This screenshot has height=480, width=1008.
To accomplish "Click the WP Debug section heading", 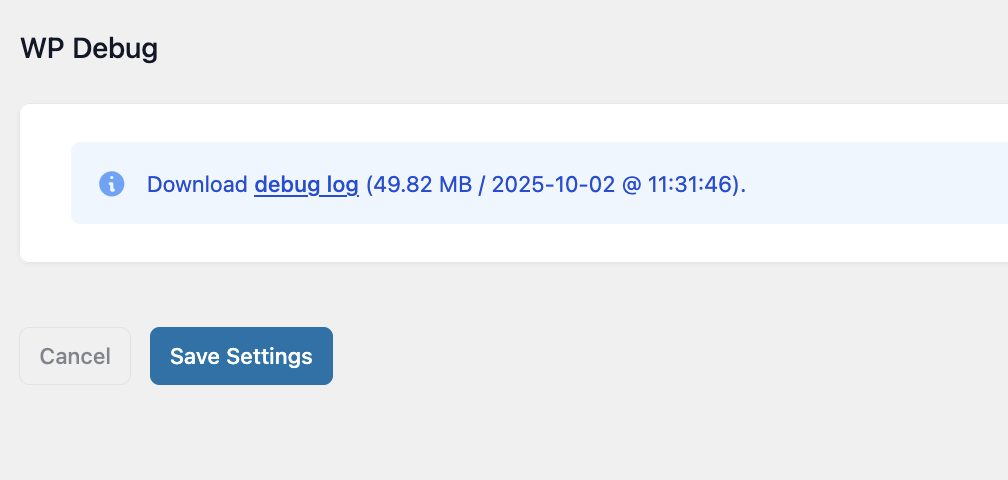I will 89,49.
